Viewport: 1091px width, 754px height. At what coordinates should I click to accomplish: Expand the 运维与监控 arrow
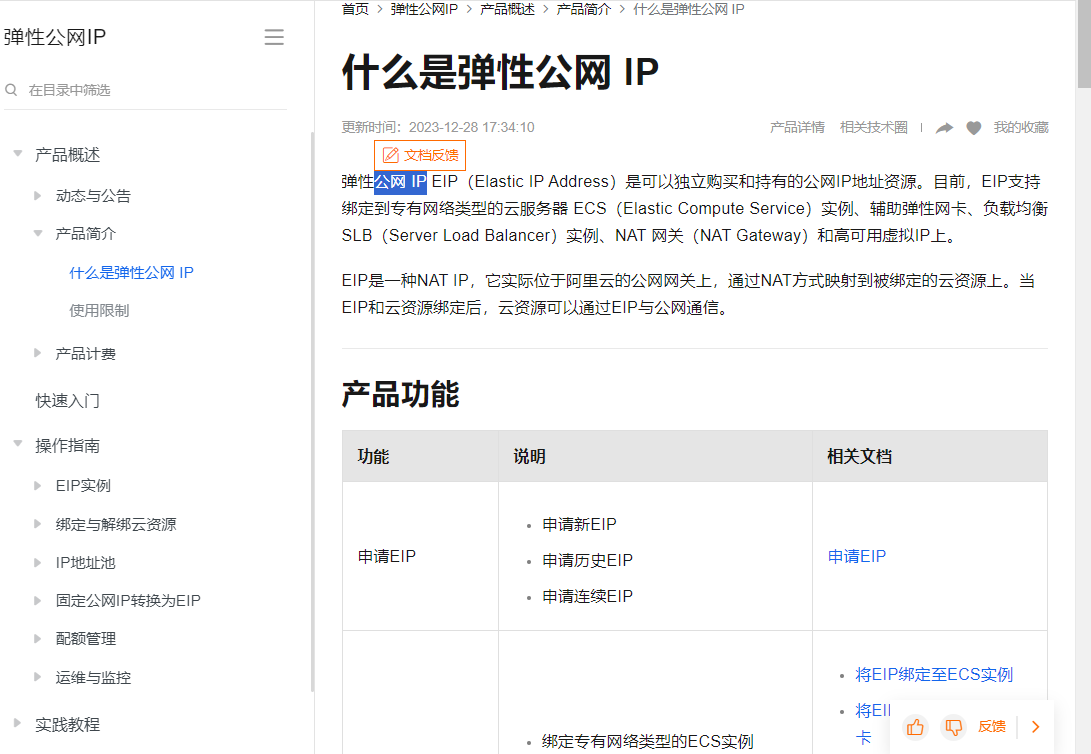(38, 677)
